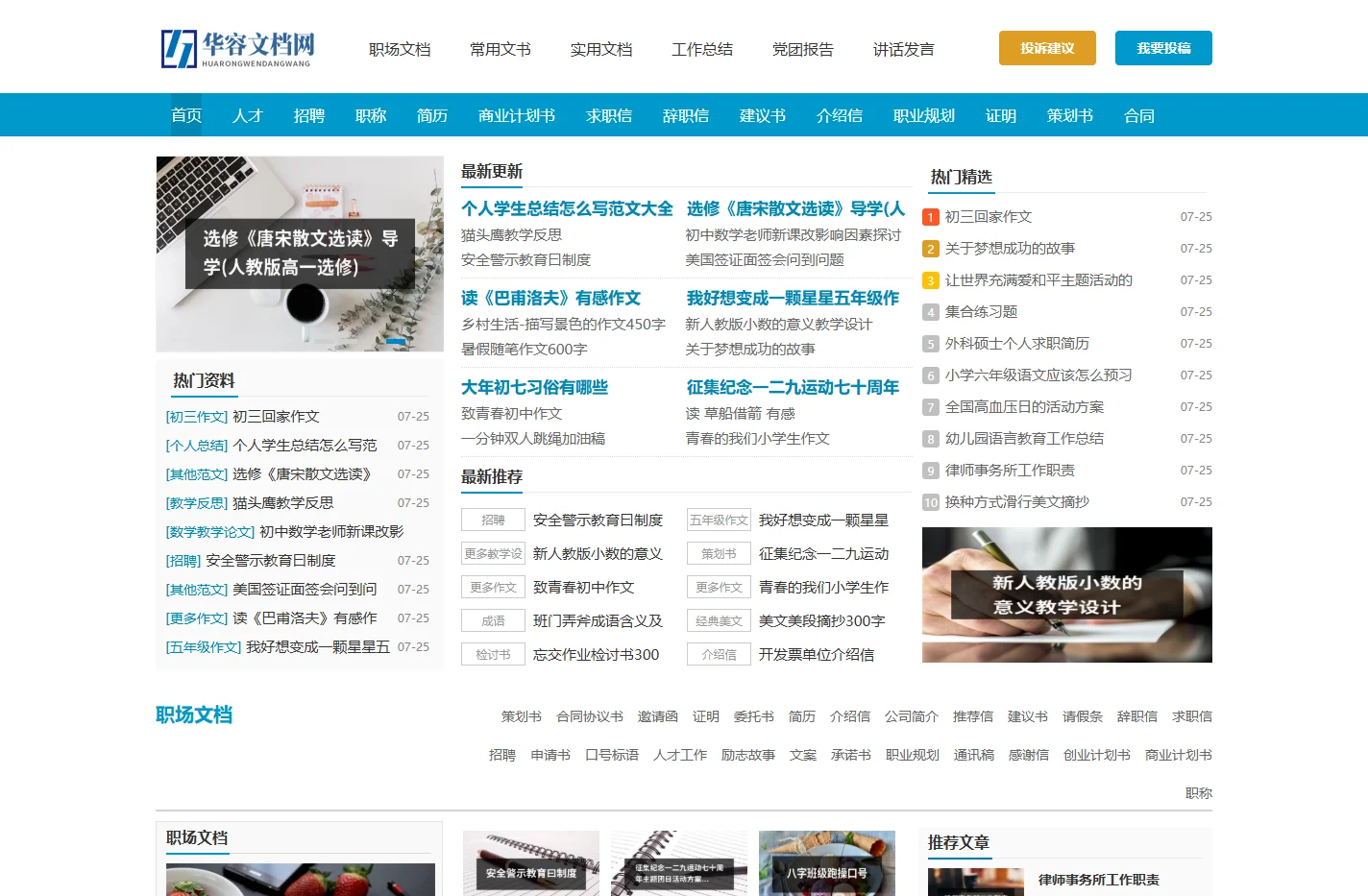Image resolution: width=1368 pixels, height=896 pixels.
Task: Select 招聘 in the blue navigation bar
Action: 309,115
